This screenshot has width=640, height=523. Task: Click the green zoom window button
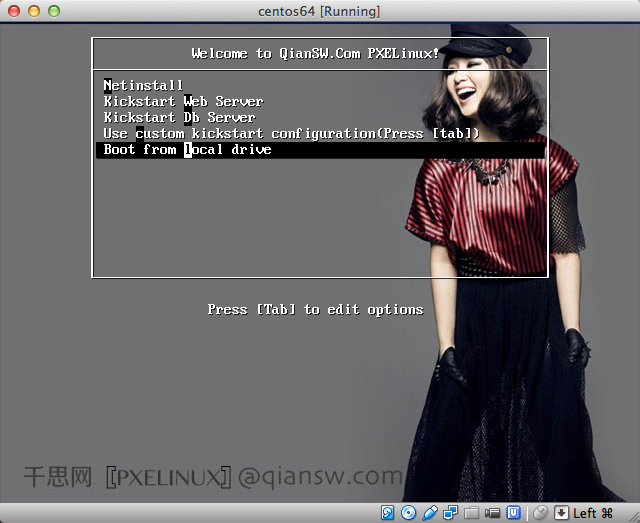(x=52, y=10)
